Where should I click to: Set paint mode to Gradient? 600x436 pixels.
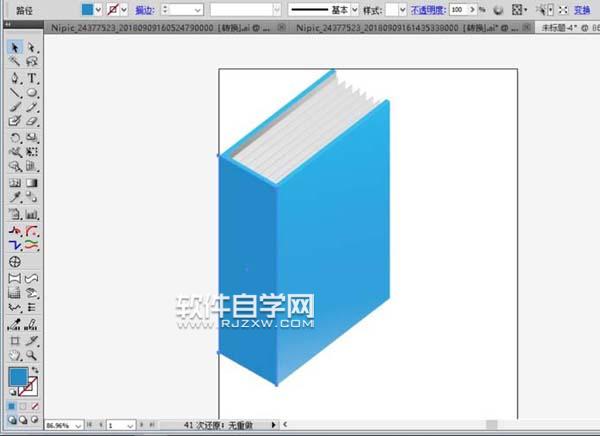(23, 406)
